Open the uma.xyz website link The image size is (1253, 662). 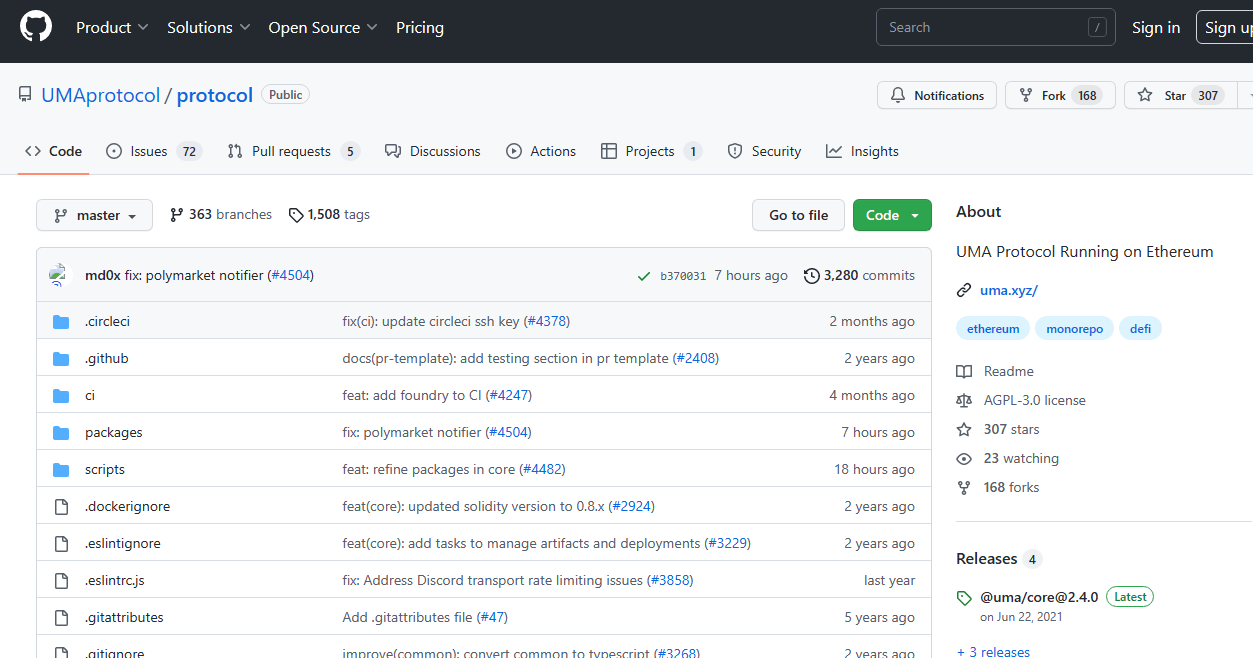click(1009, 291)
